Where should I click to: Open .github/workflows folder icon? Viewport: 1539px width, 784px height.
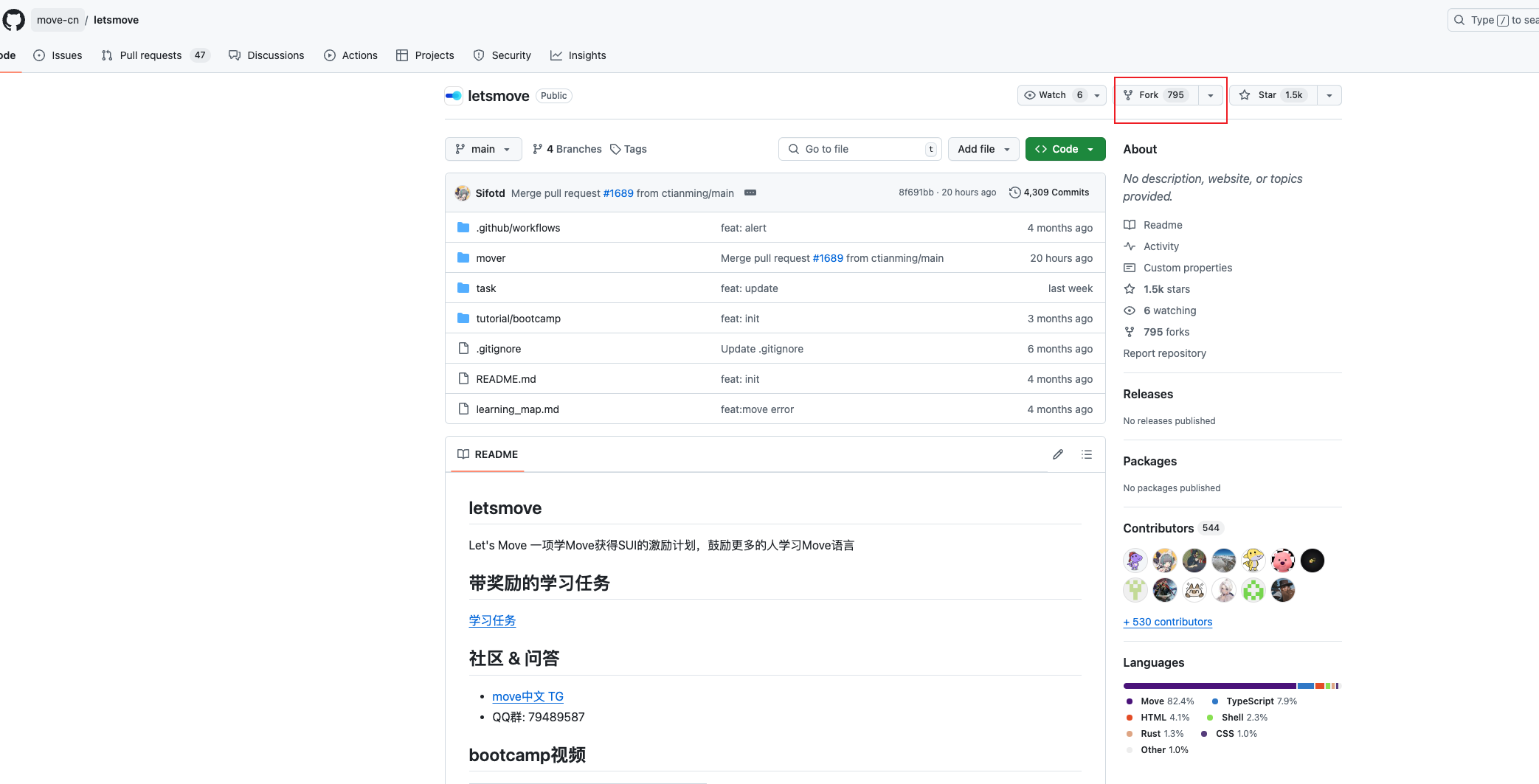(463, 227)
